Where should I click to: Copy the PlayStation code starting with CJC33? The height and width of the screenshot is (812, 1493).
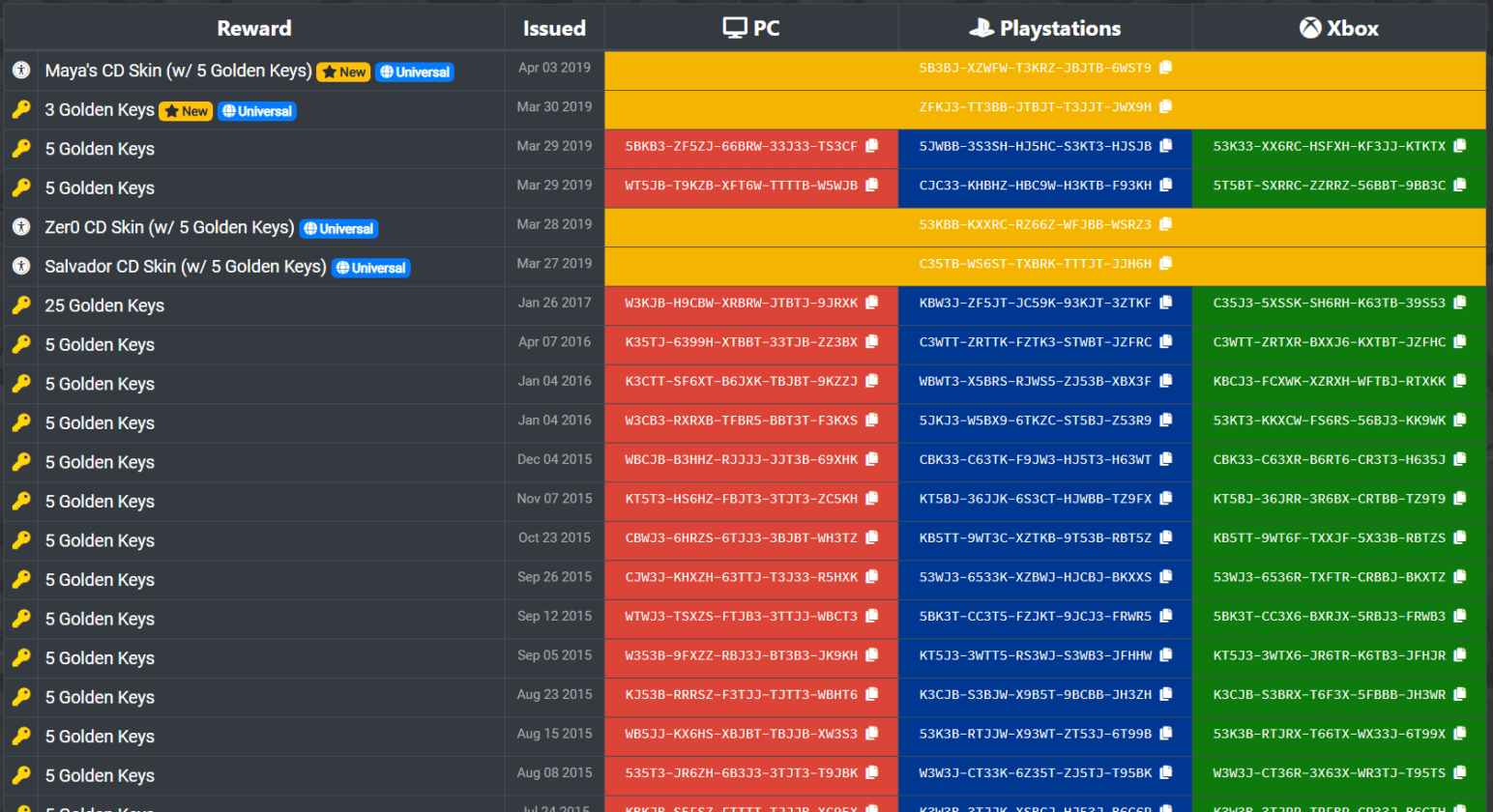[1166, 185]
